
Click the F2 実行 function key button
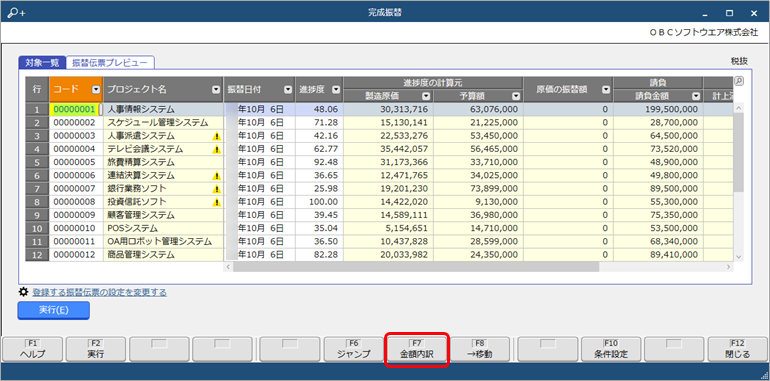pyautogui.click(x=96, y=349)
